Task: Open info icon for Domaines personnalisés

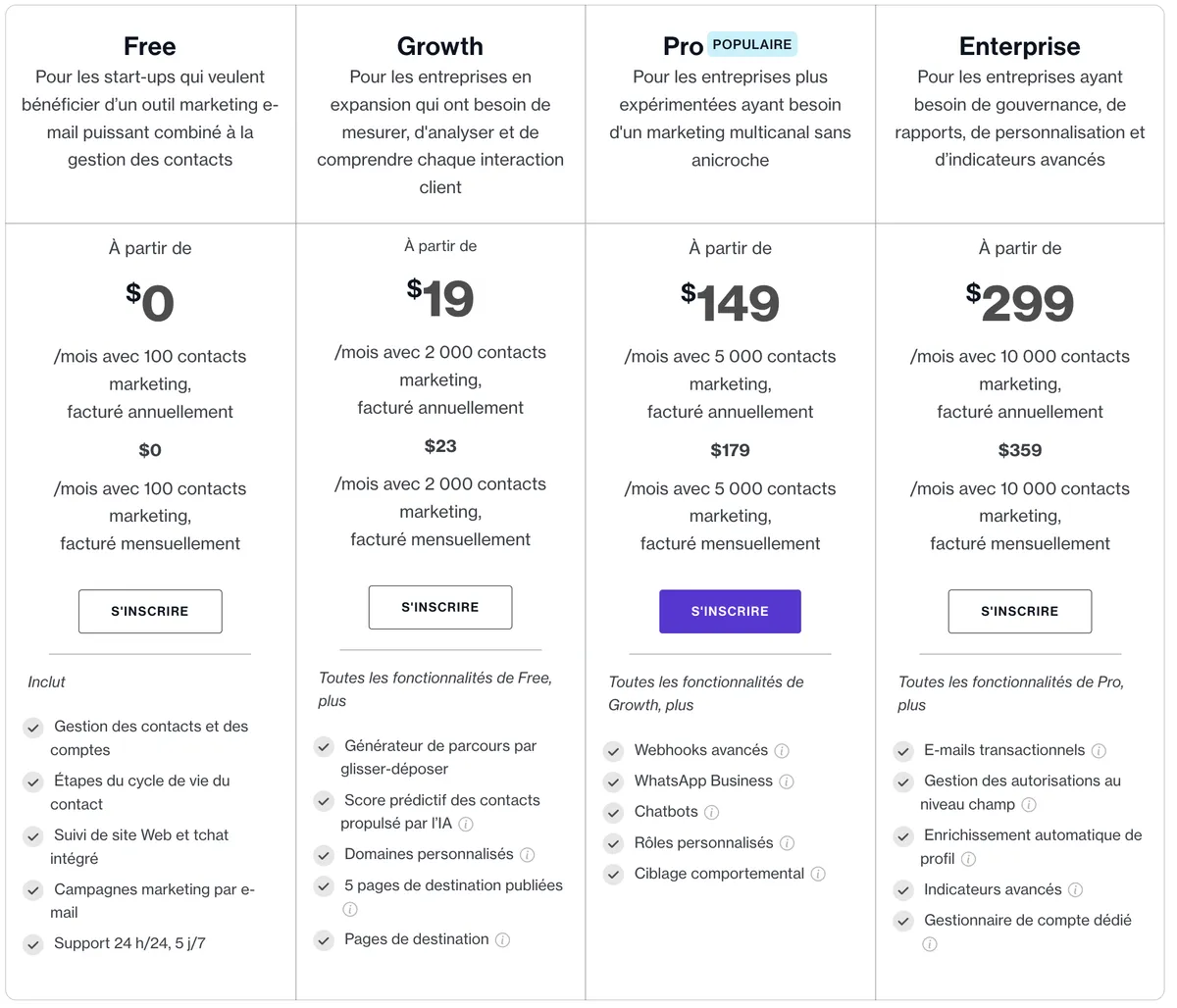Action: [527, 855]
